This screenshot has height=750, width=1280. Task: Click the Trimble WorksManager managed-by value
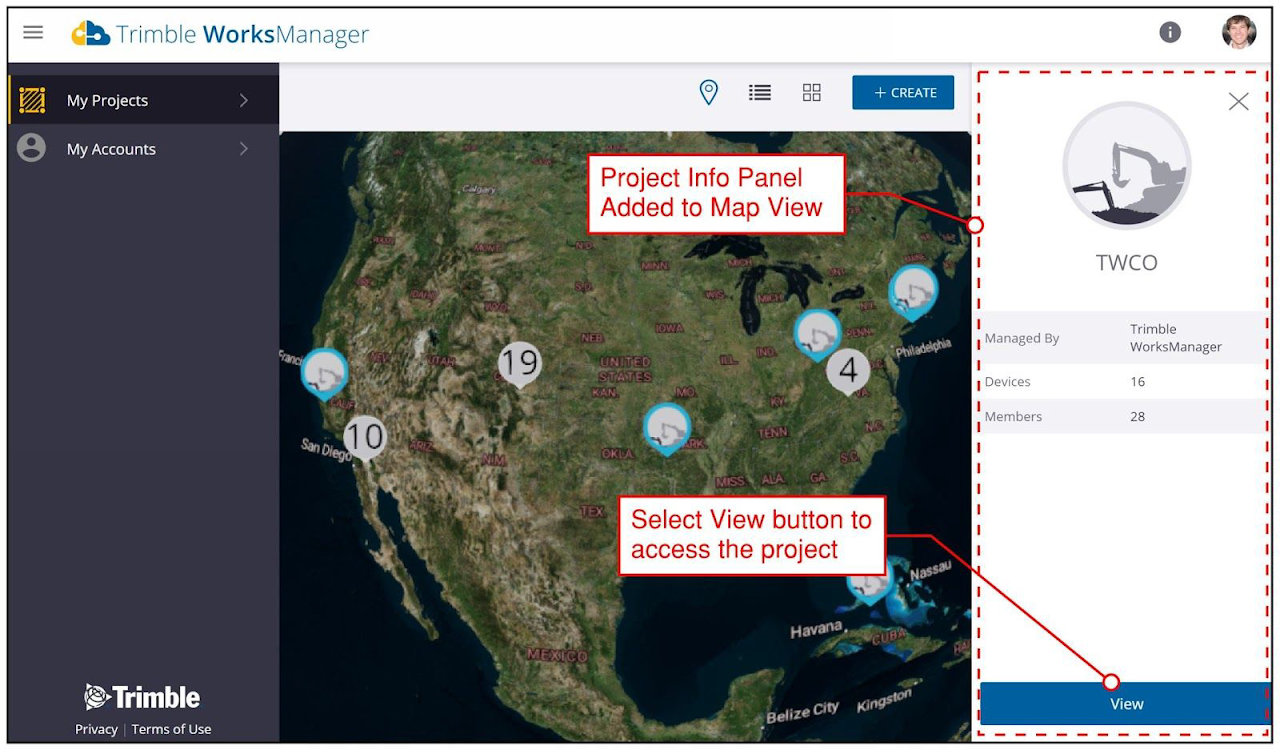[x=1176, y=338]
